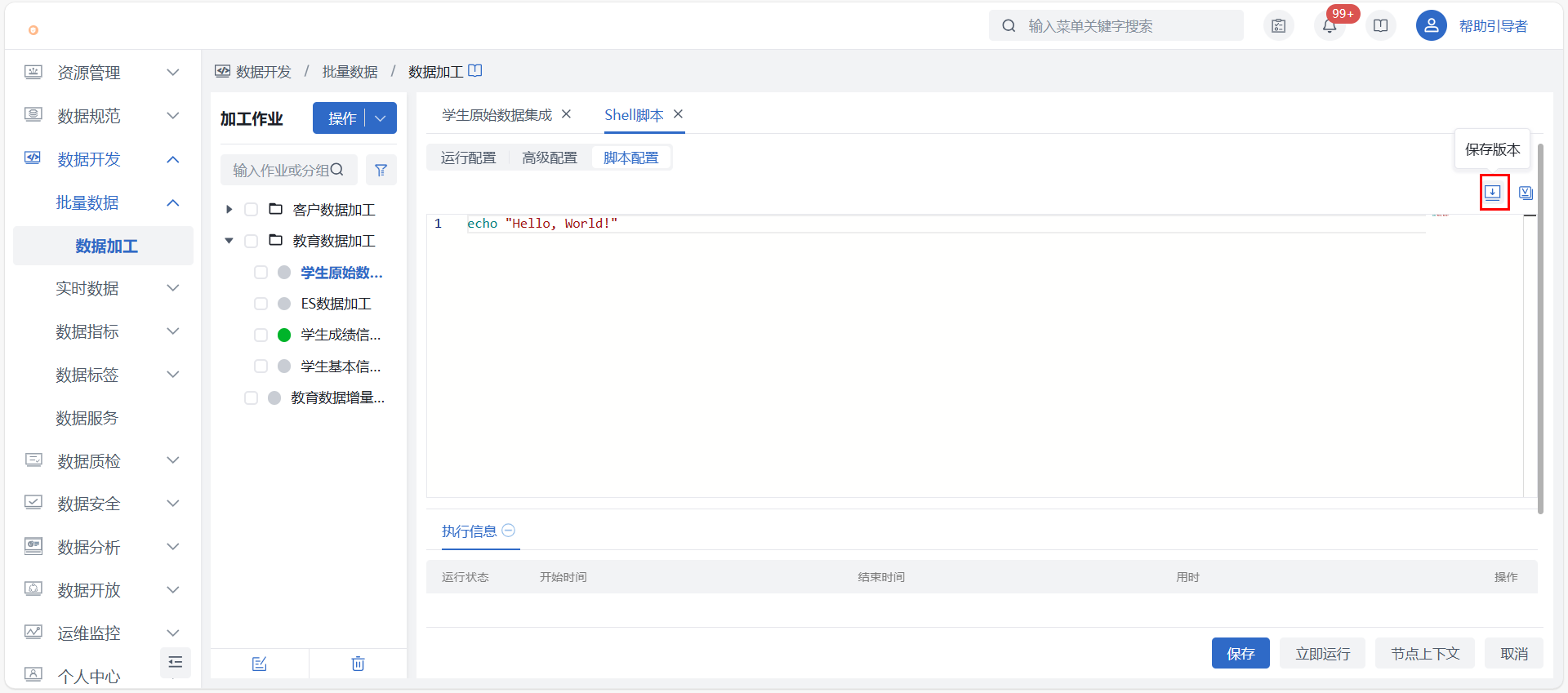Close the 学生原始数据集成 tab
Image resolution: width=1568 pixels, height=693 pixels.
pos(566,114)
